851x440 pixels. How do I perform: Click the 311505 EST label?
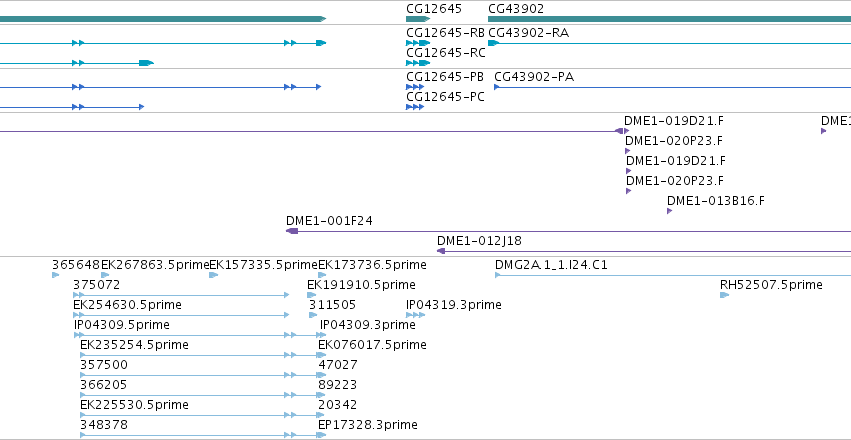333,305
